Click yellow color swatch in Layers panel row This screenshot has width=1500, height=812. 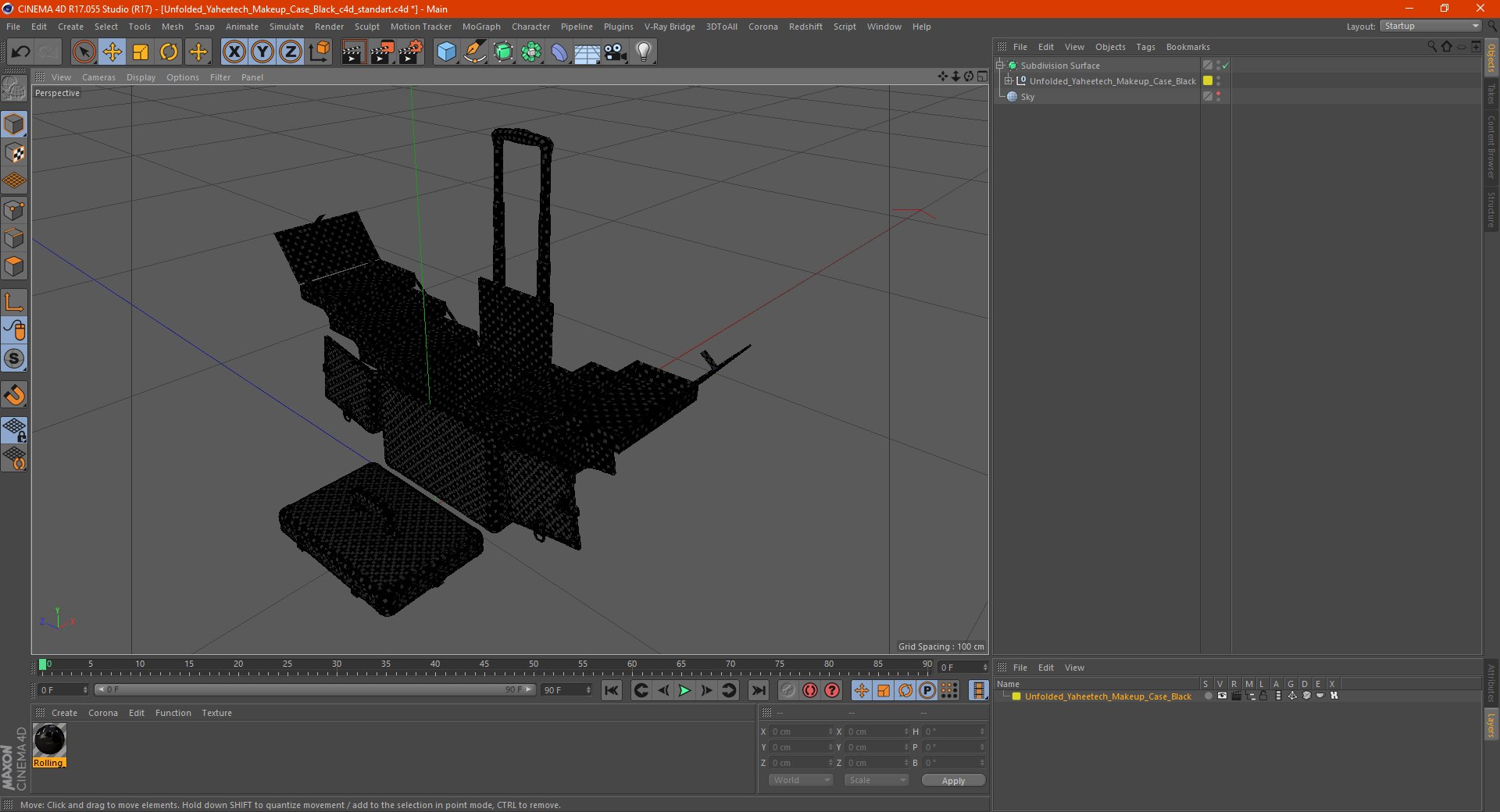click(1016, 696)
